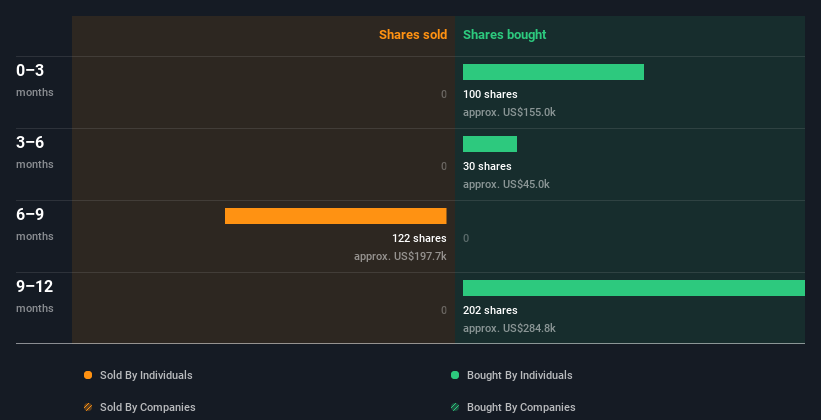Click the 0–3 months row label
The height and width of the screenshot is (420, 821).
[x=35, y=80]
